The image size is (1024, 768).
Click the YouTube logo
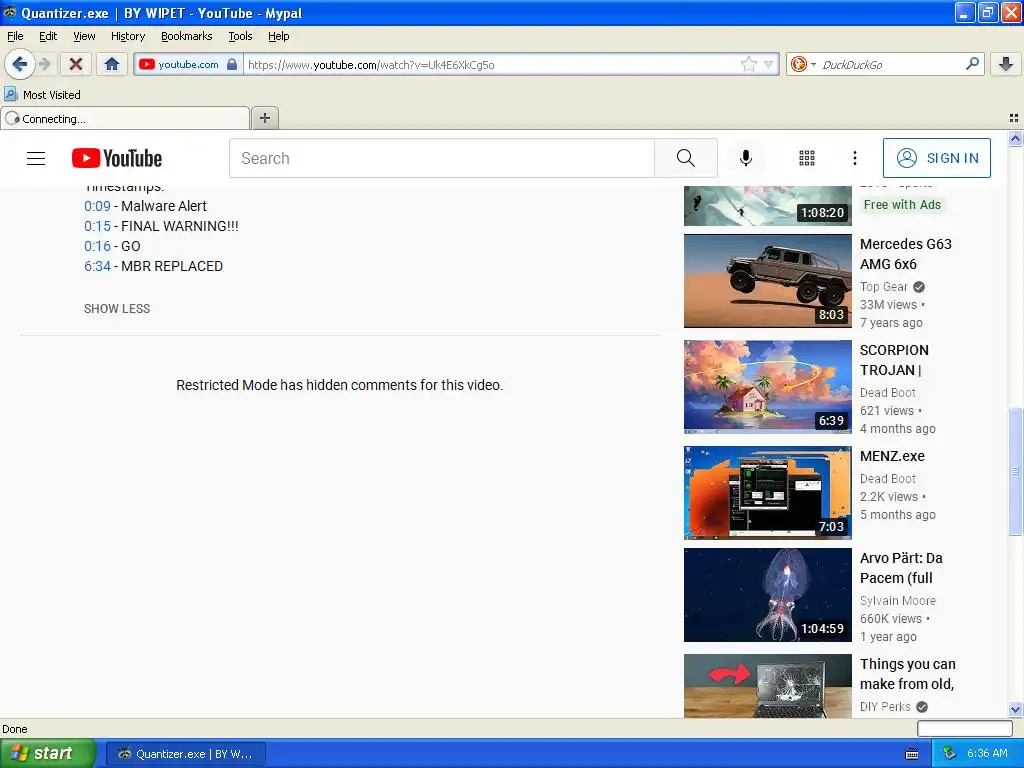[117, 158]
